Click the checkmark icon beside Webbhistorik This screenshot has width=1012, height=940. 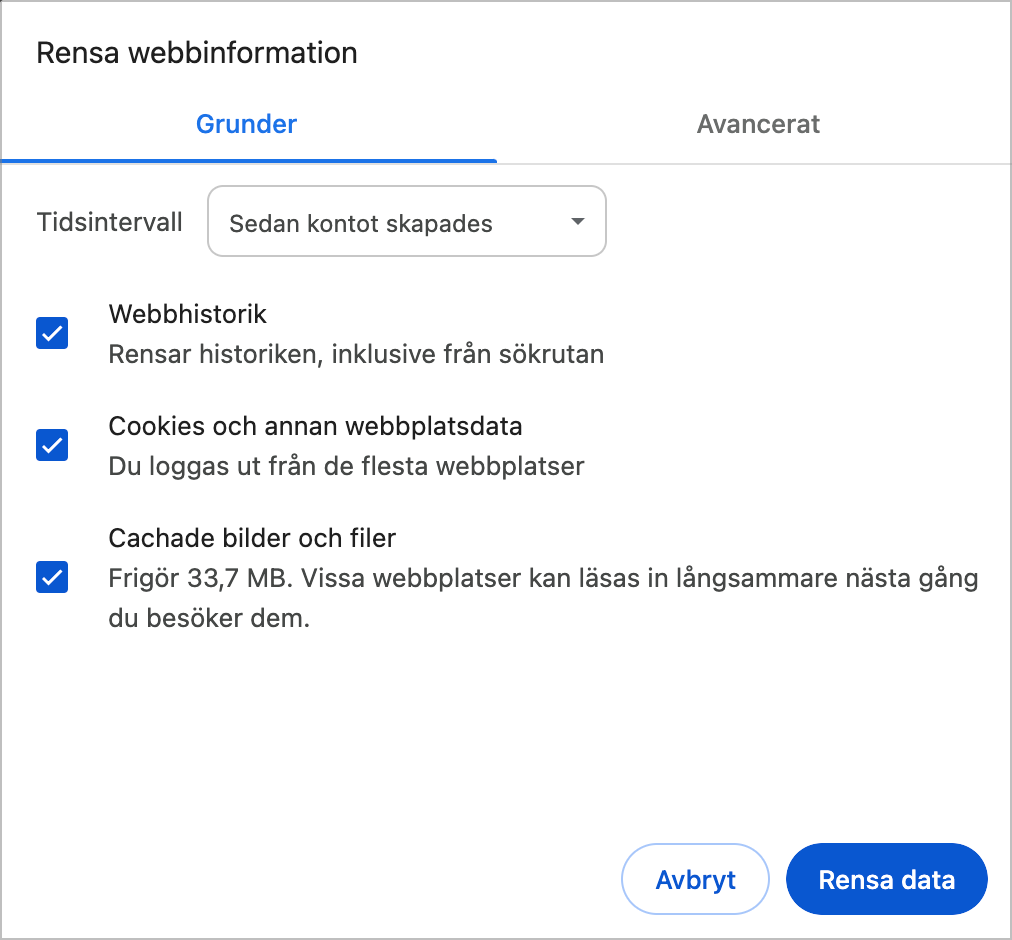[51, 332]
